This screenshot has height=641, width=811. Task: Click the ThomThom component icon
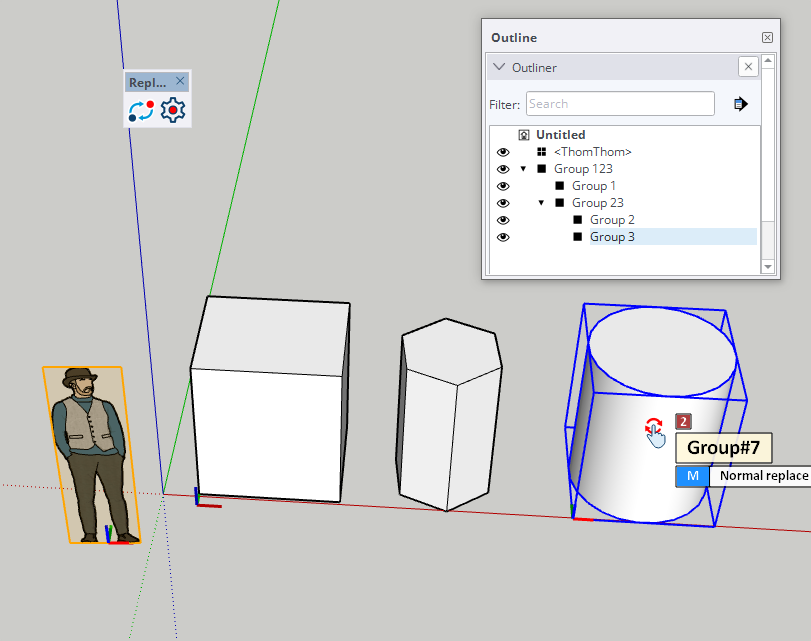click(x=541, y=152)
